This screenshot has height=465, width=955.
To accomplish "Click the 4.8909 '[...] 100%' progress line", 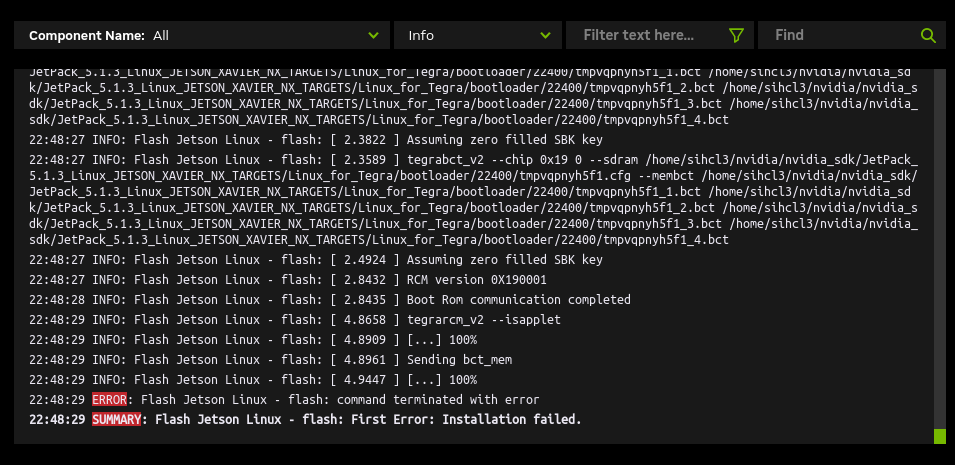I will tap(253, 339).
